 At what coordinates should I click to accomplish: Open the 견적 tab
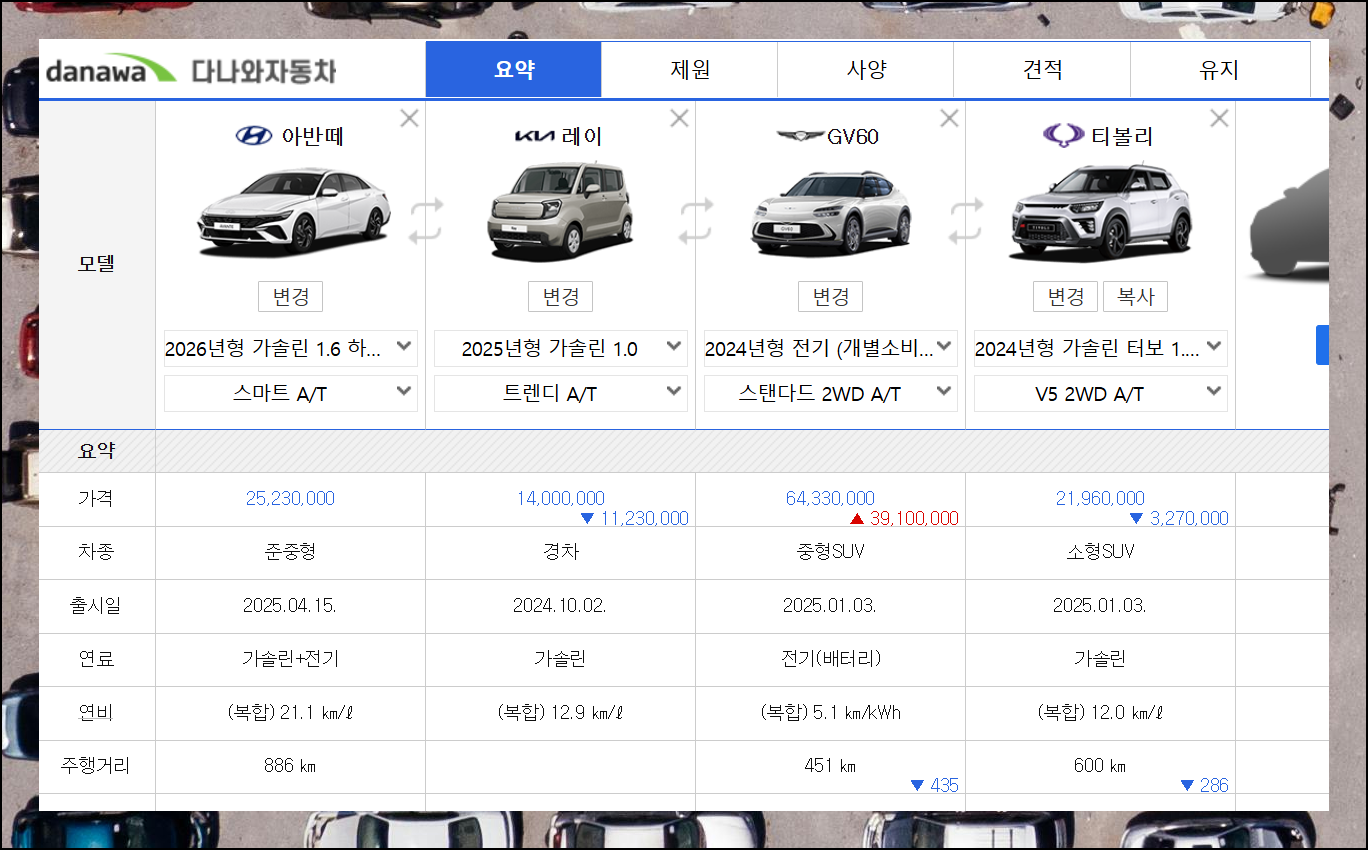coord(1042,69)
